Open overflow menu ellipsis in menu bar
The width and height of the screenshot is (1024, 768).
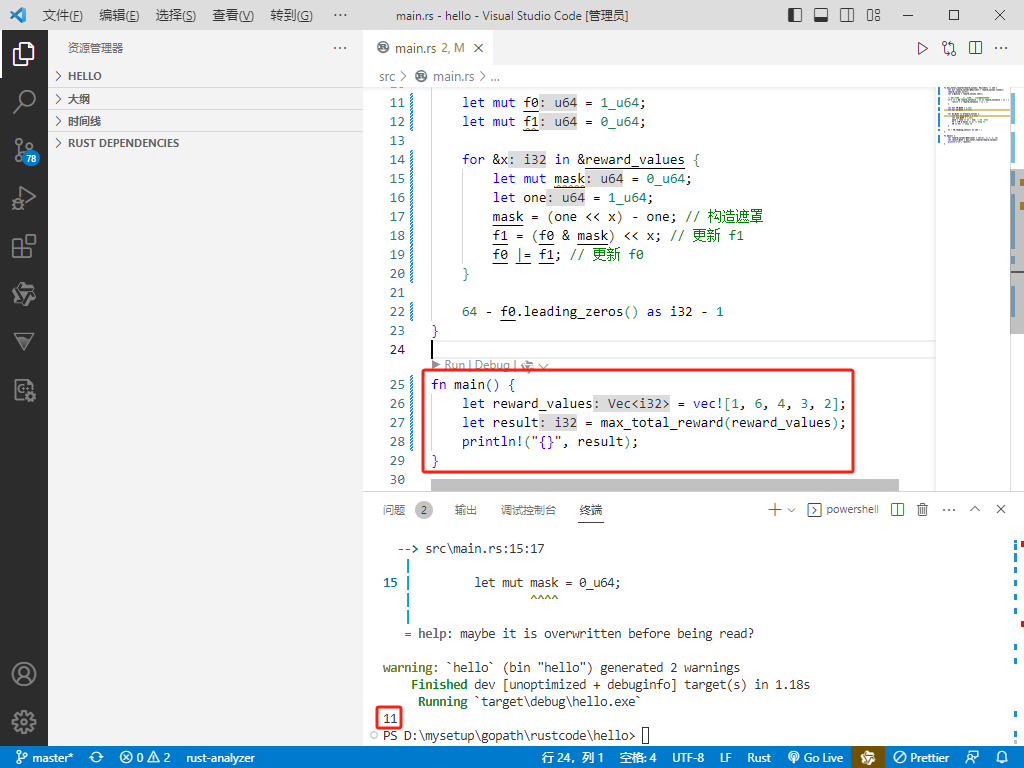pos(340,15)
